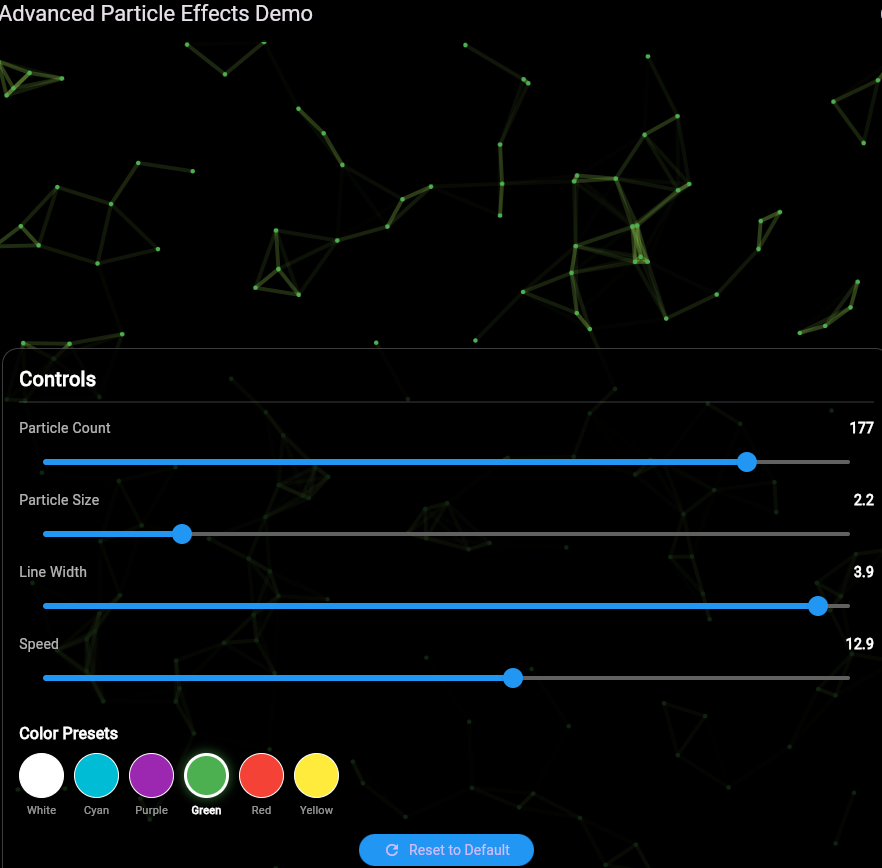Click the Color Presets heading

[69, 734]
